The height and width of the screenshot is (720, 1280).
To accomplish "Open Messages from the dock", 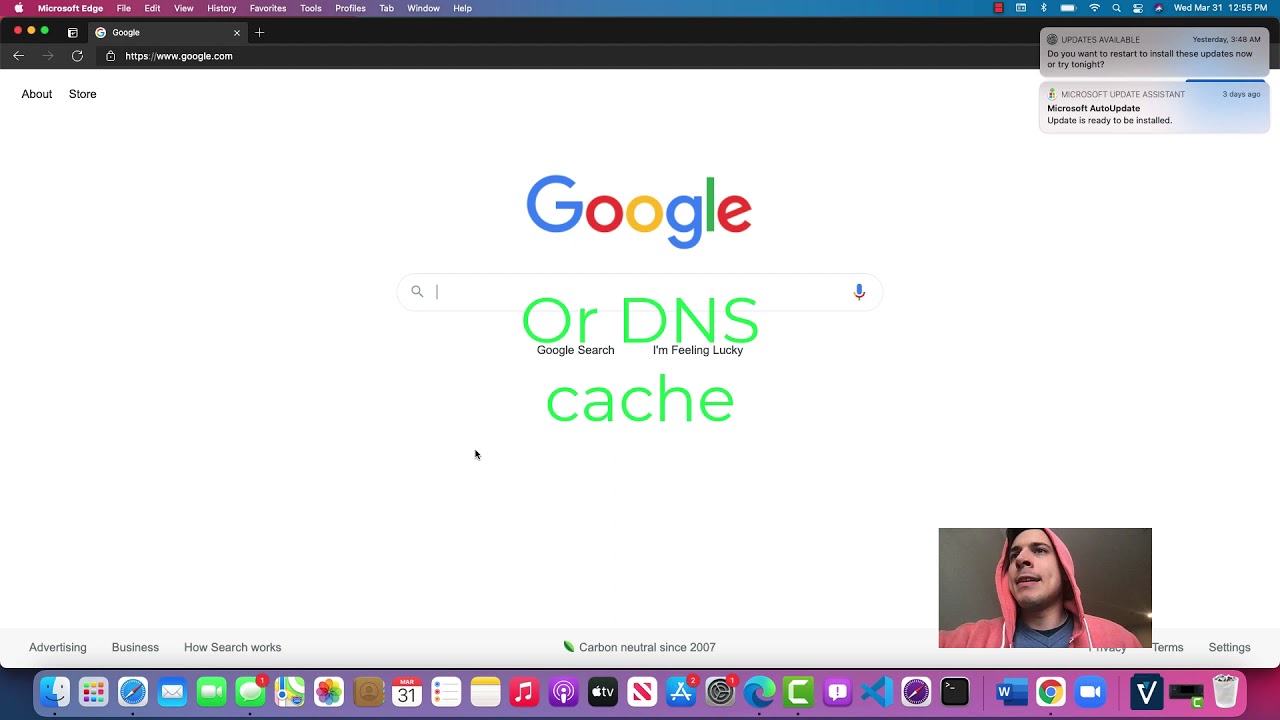I will pos(251,691).
